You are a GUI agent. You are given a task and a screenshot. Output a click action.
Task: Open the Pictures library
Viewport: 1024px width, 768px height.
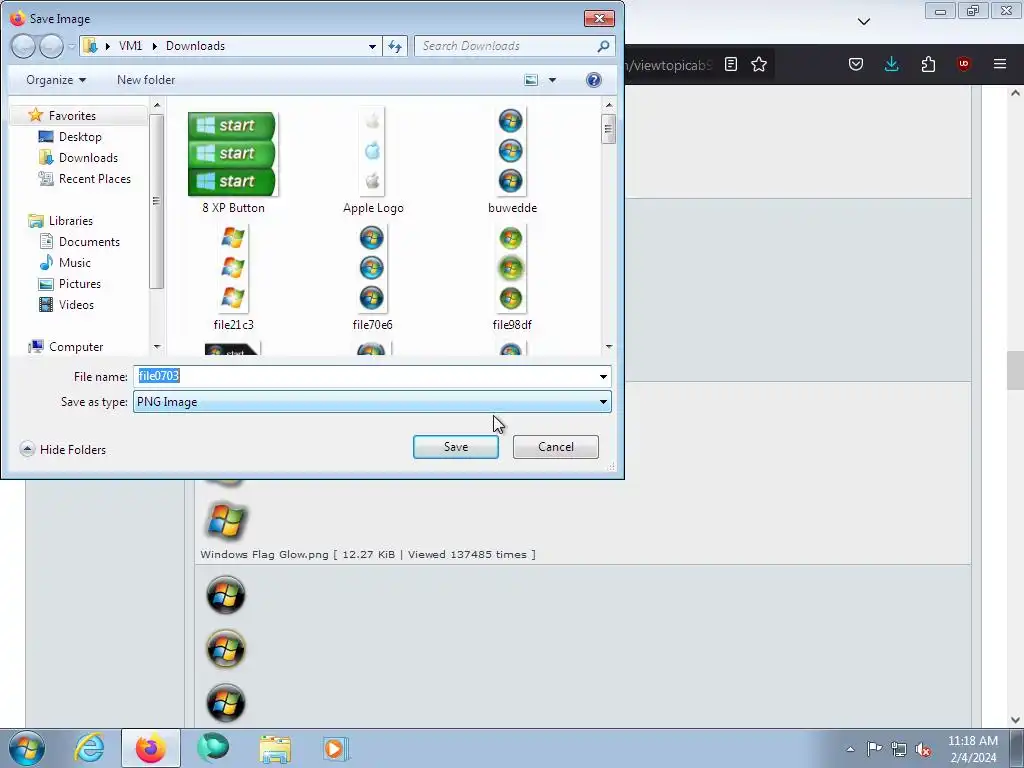click(80, 283)
